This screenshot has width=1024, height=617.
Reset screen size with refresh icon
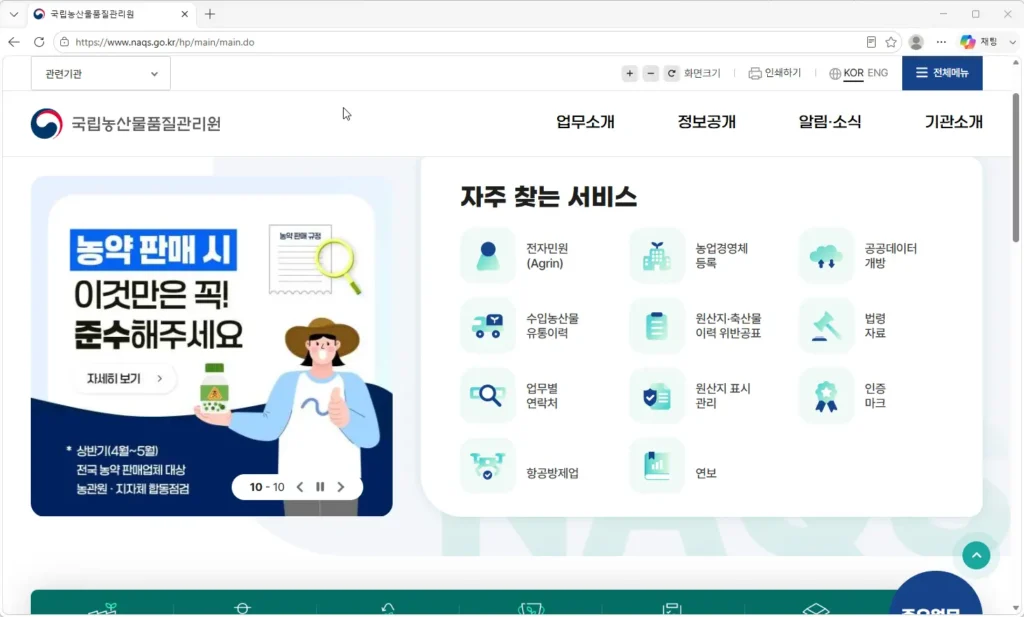pyautogui.click(x=671, y=73)
